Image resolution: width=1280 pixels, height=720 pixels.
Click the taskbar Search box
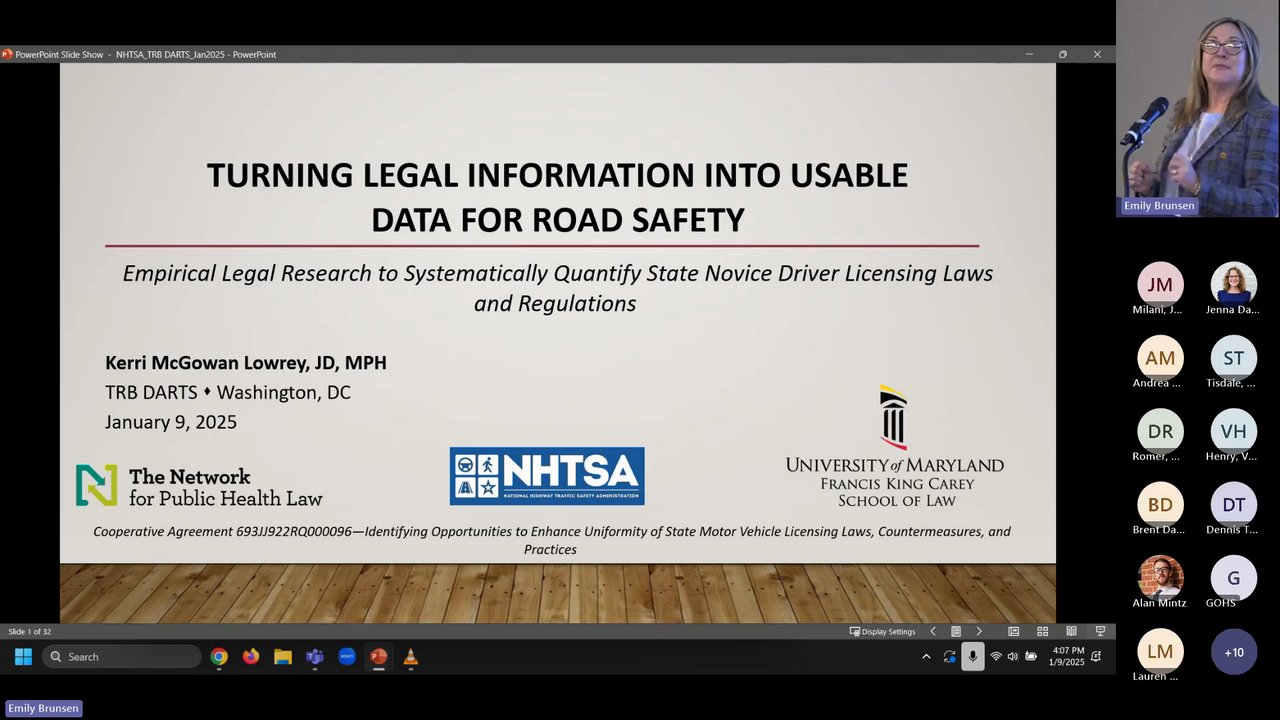[x=122, y=657]
